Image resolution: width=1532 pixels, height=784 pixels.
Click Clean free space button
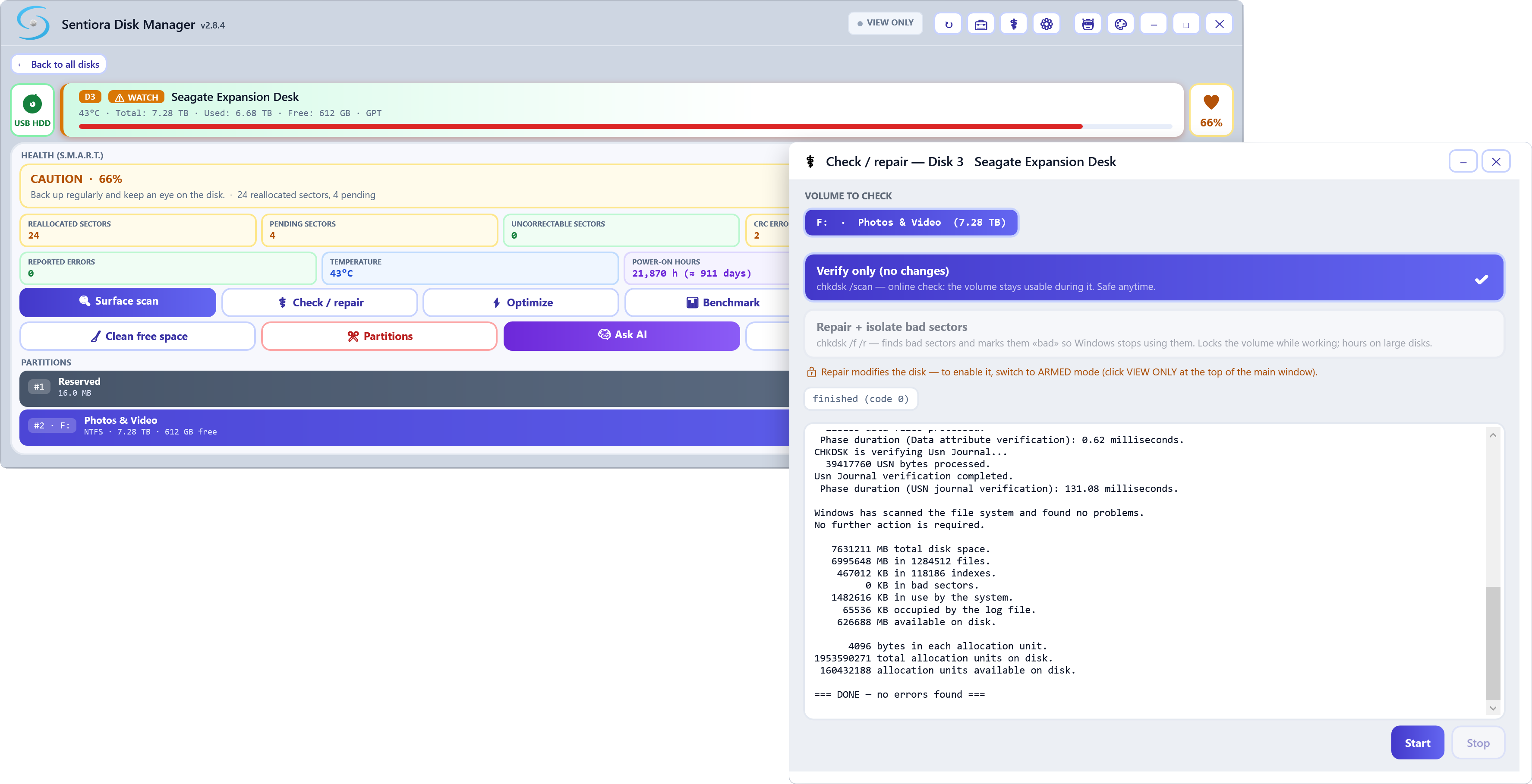pyautogui.click(x=137, y=337)
